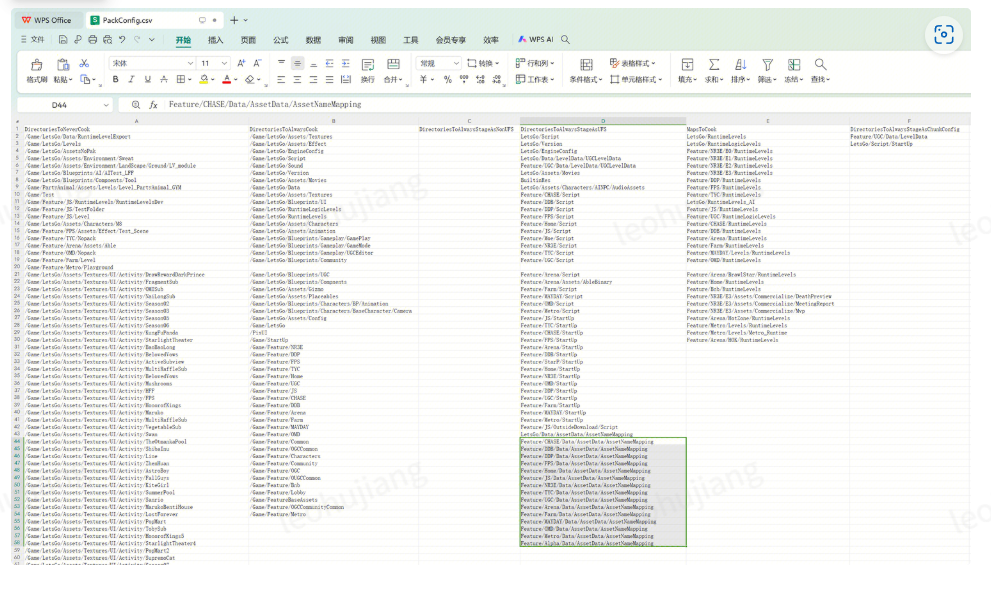The width and height of the screenshot is (991, 597).
Task: Open a new tab with the plus button
Action: [x=234, y=20]
